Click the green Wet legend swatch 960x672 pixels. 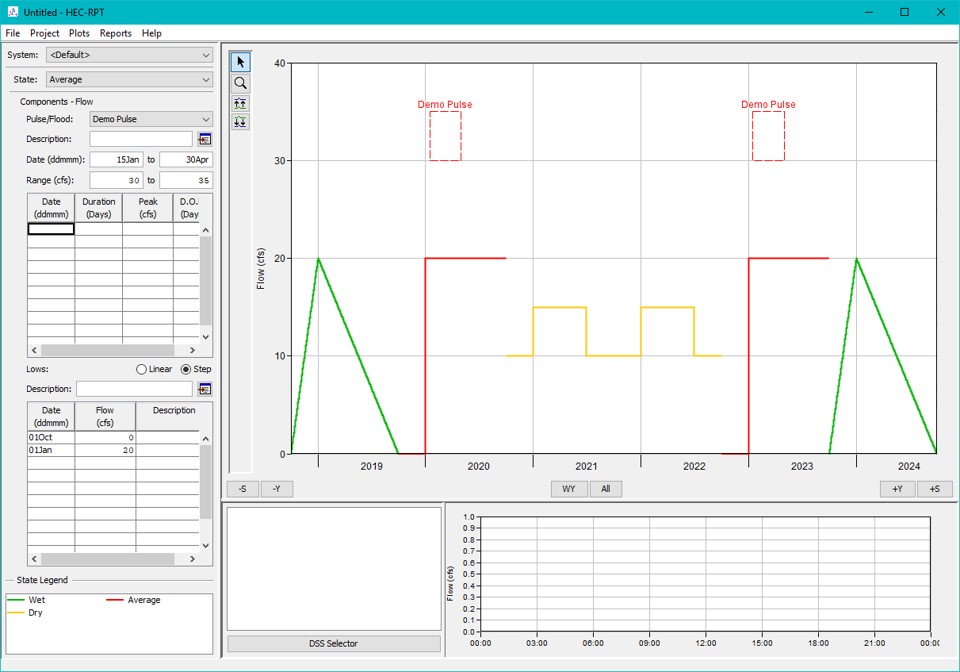tap(15, 600)
